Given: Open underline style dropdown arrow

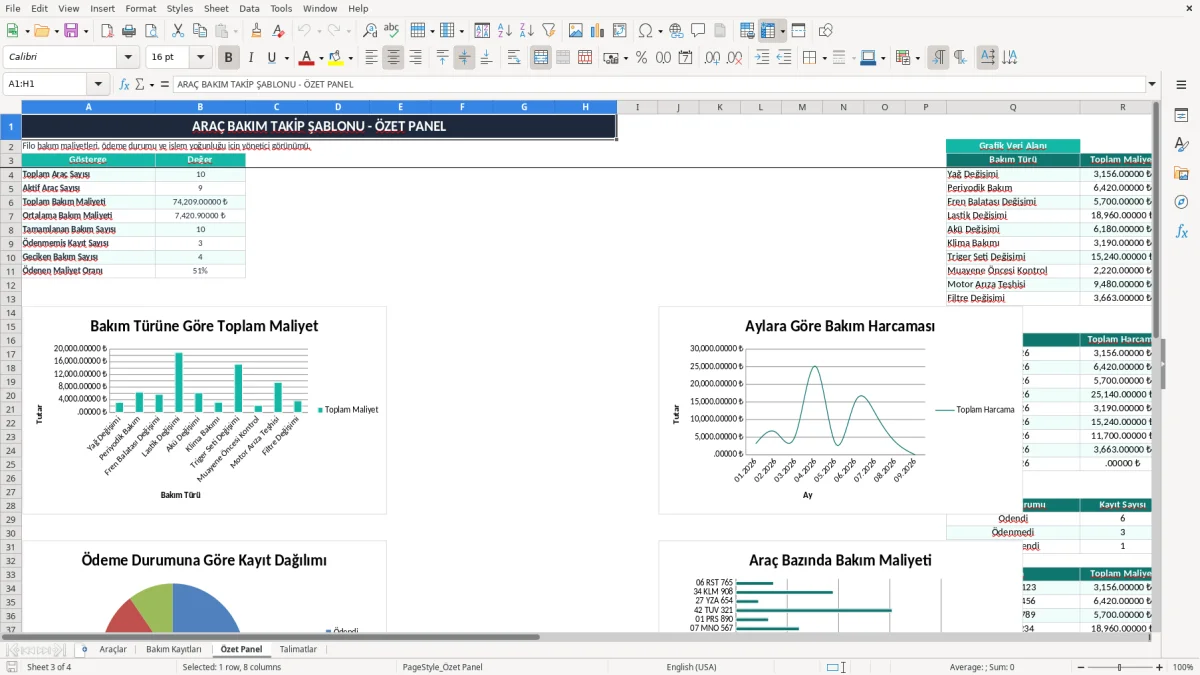Looking at the screenshot, I should pos(286,58).
